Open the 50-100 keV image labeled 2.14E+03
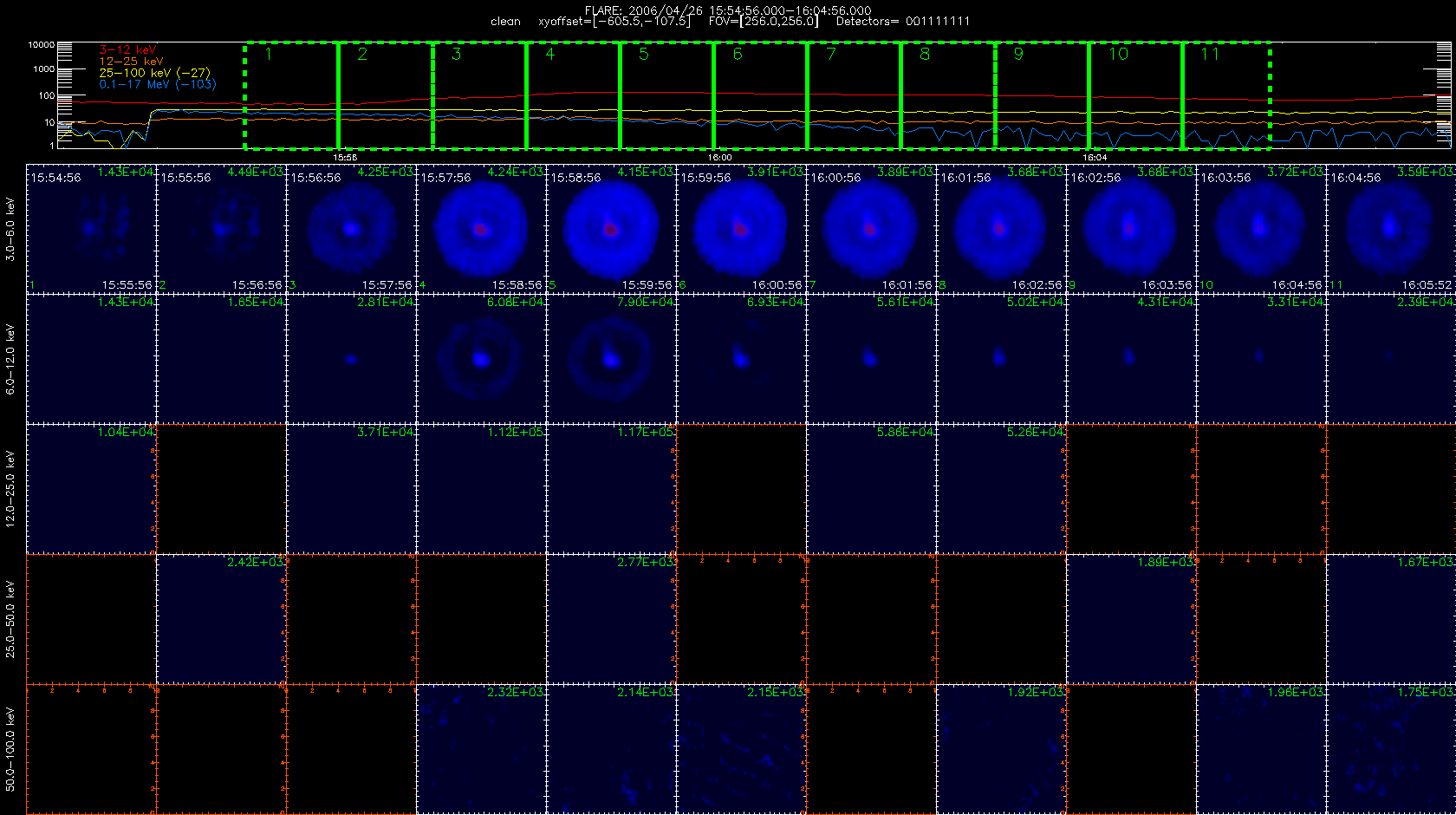 [611, 749]
